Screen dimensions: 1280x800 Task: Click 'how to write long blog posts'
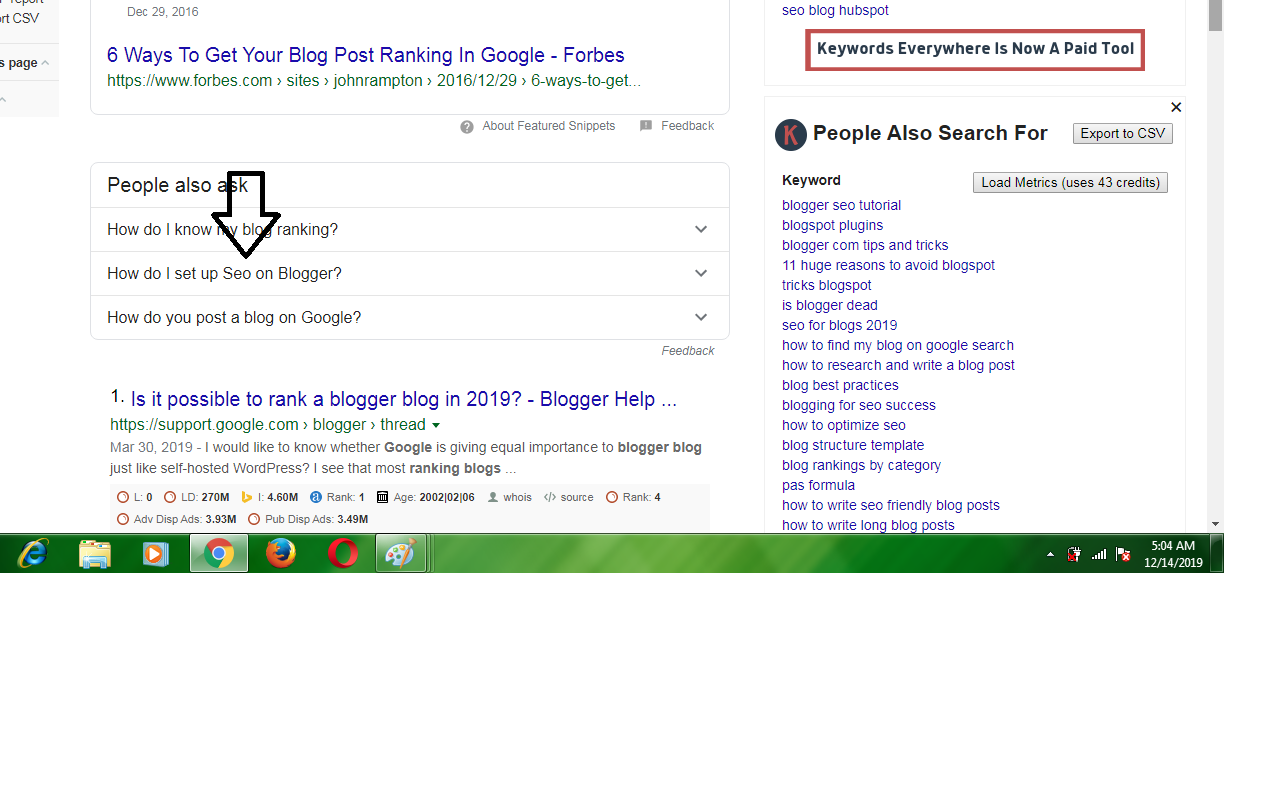pos(868,525)
